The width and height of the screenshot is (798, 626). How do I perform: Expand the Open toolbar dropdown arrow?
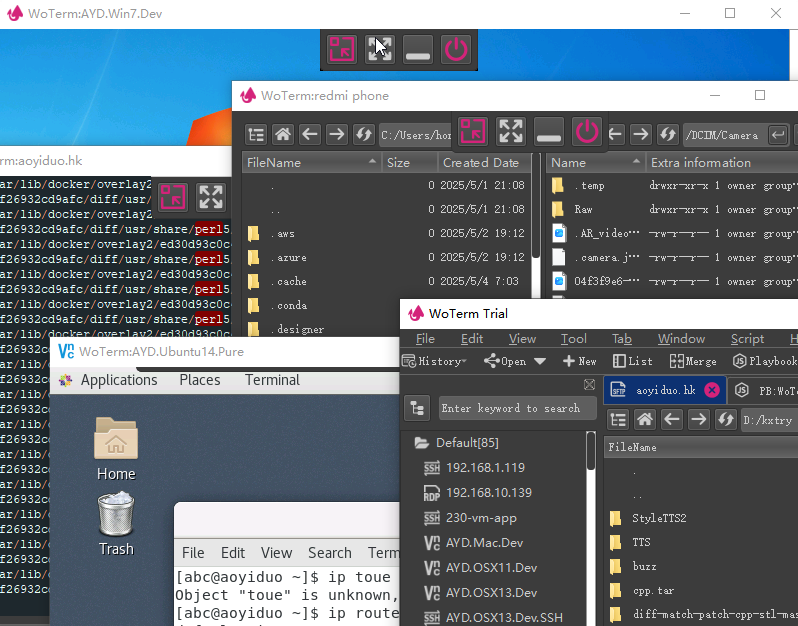[540, 361]
